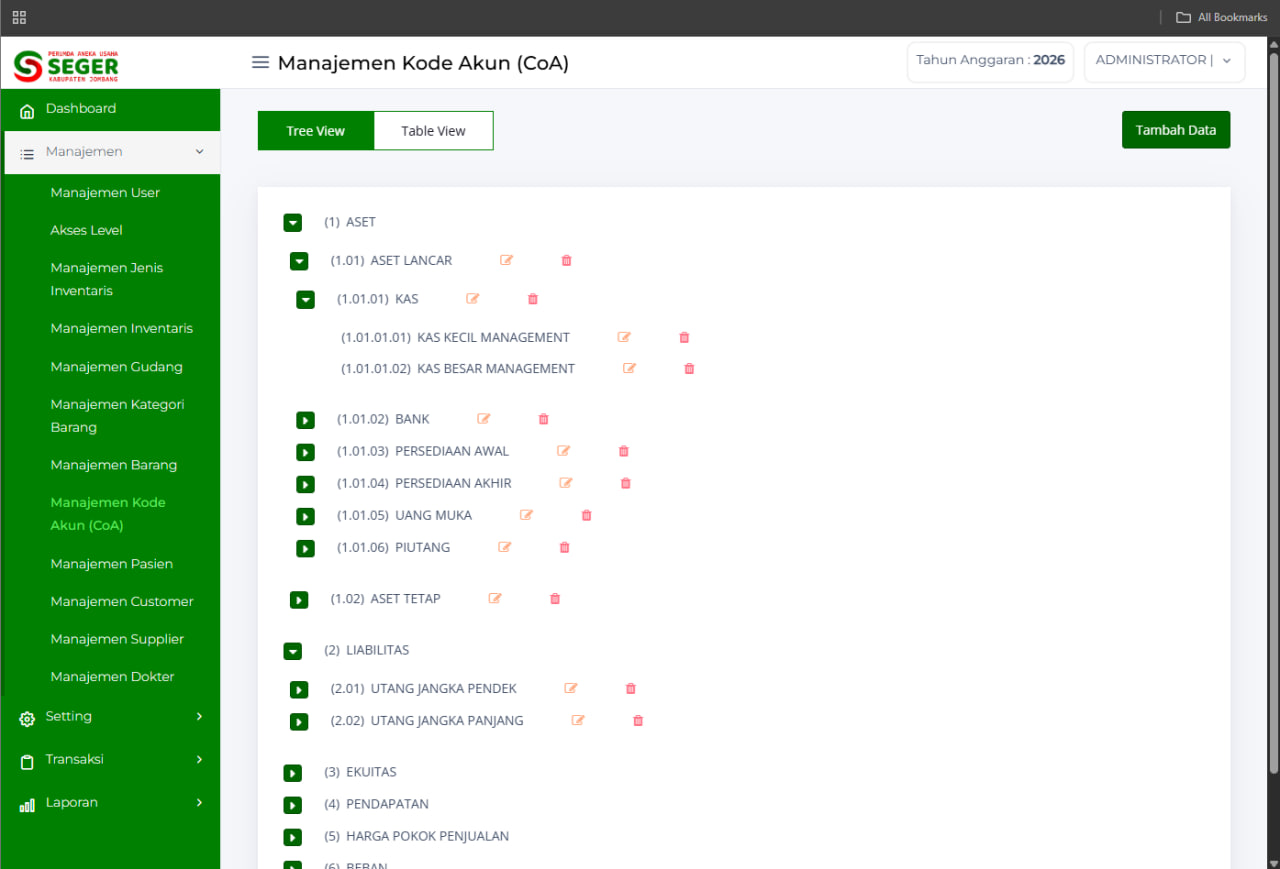Delete the PERSEDIAAN AKHIR account

pos(626,483)
